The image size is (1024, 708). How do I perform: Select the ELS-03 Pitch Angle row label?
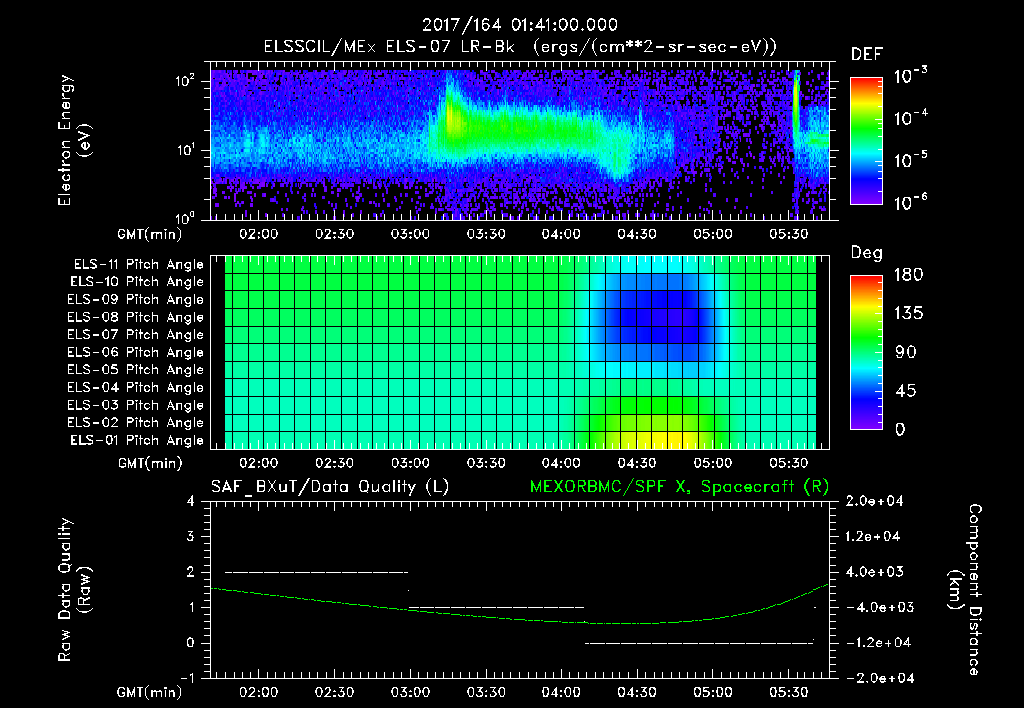[x=135, y=406]
